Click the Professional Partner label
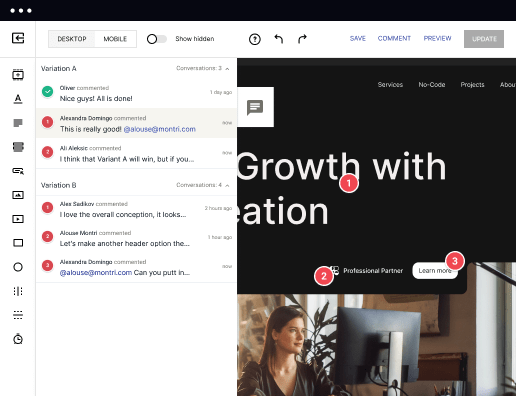516x396 pixels. tap(373, 271)
